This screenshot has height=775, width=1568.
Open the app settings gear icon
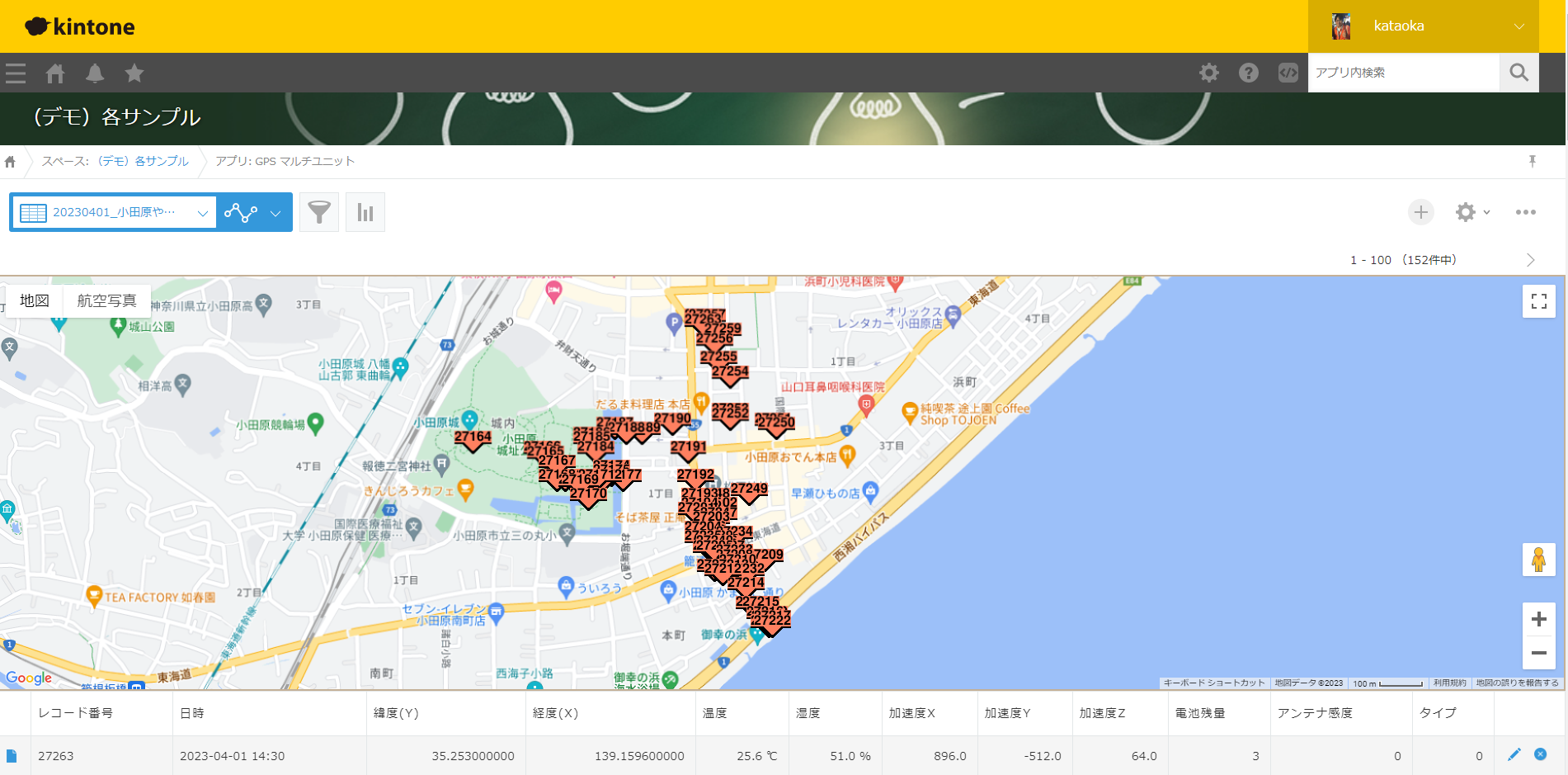pos(1466,212)
